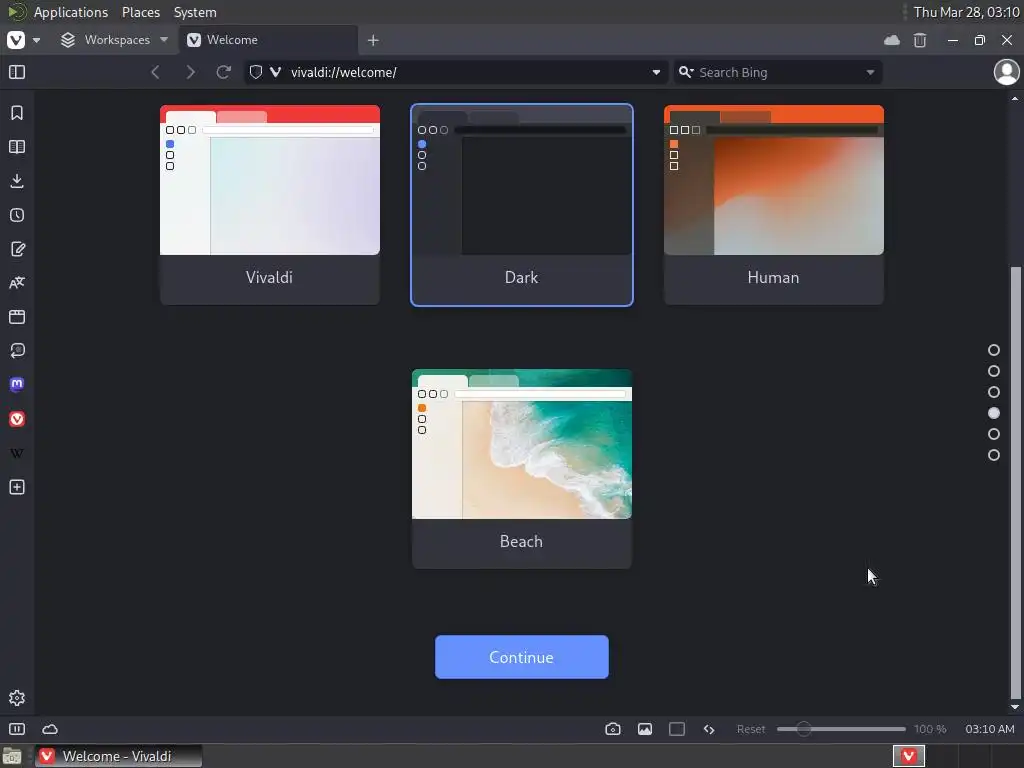The width and height of the screenshot is (1024, 768).
Task: Expand the search field dropdown arrow
Action: tap(870, 72)
